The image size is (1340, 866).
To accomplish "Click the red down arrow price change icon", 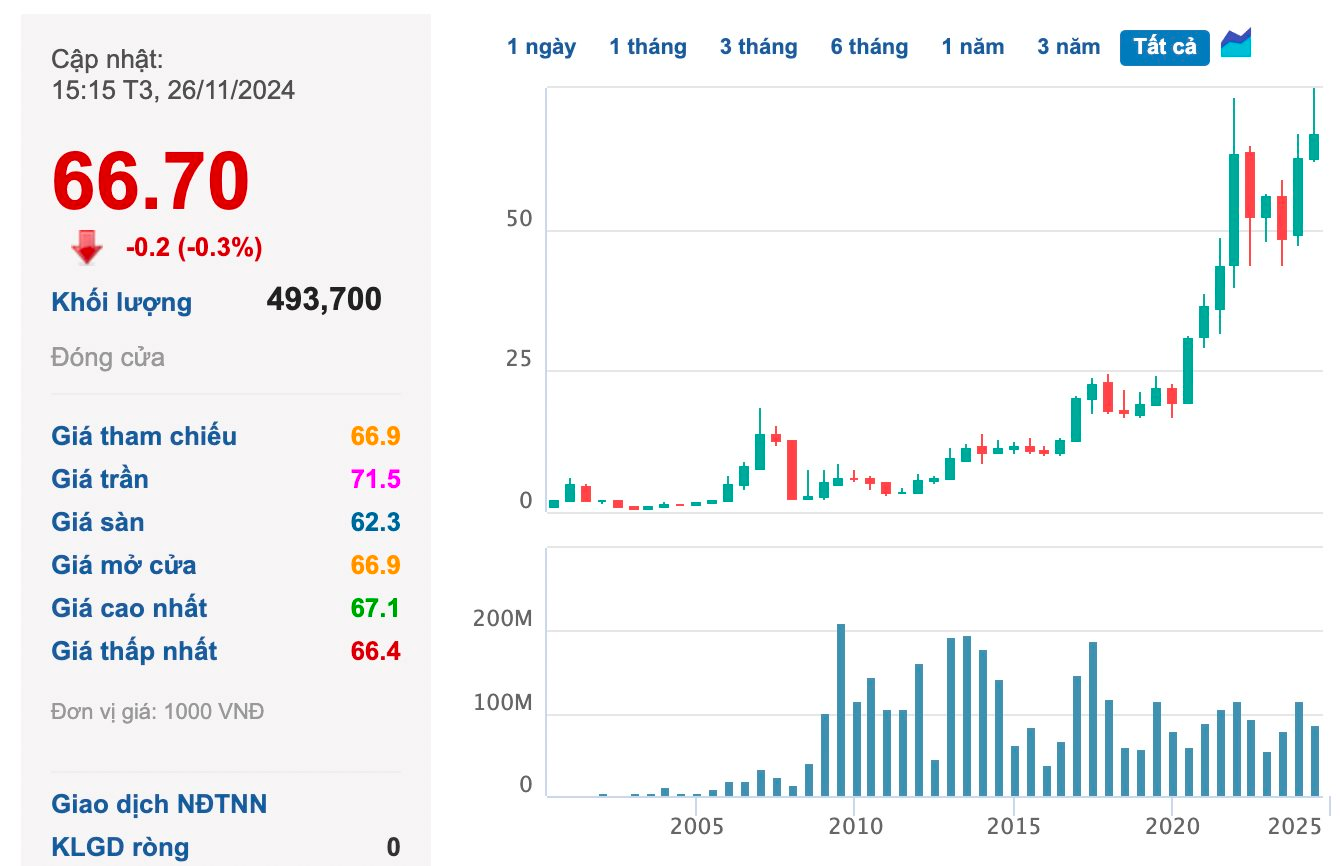I will [x=87, y=247].
